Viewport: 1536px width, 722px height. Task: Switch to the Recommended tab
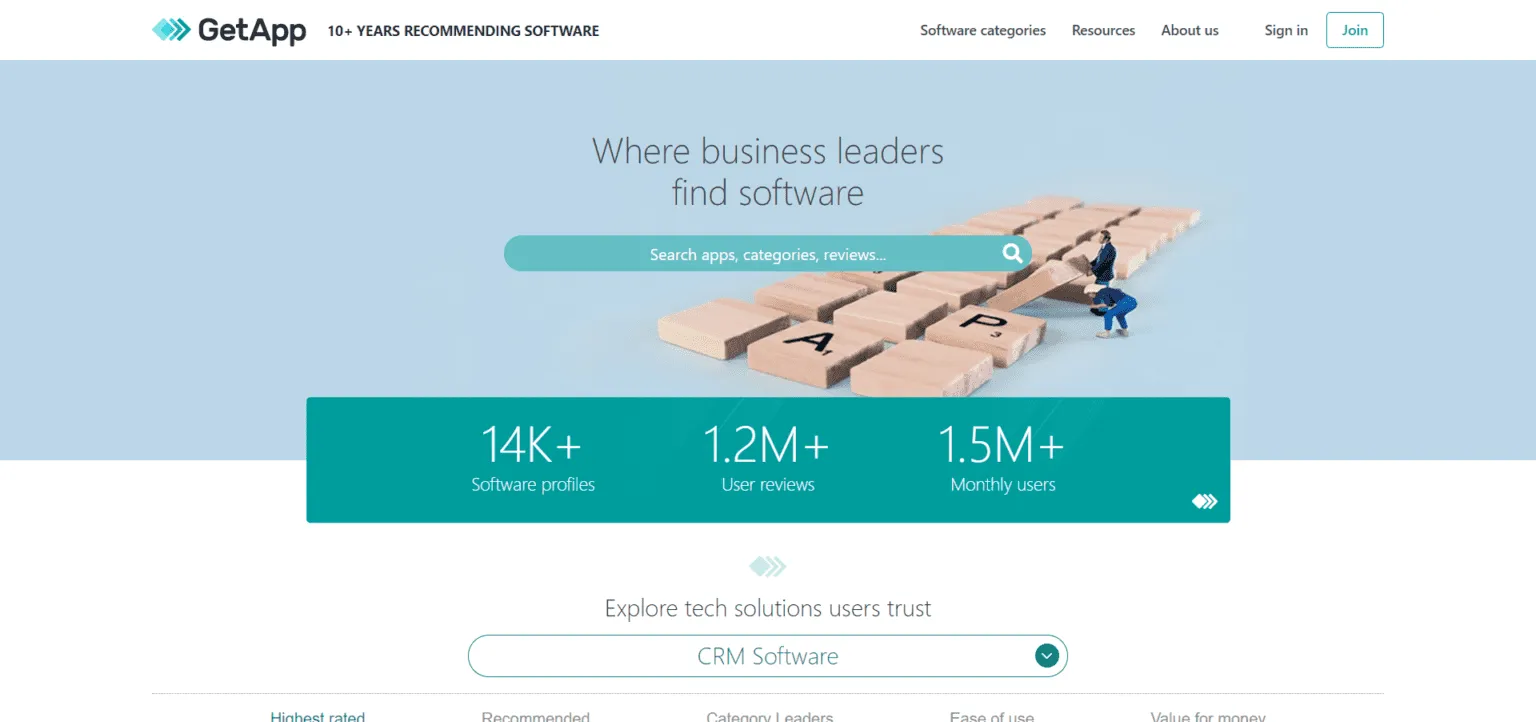click(x=536, y=716)
